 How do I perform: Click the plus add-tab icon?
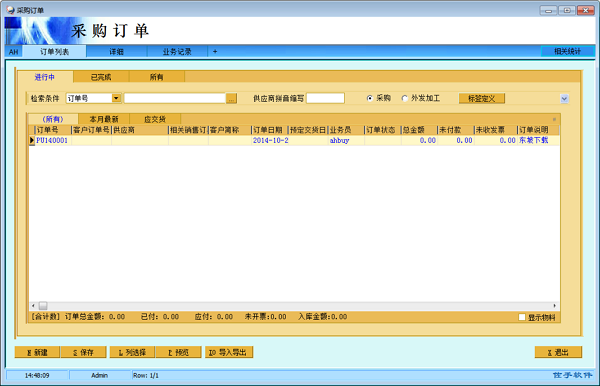pyautogui.click(x=215, y=51)
